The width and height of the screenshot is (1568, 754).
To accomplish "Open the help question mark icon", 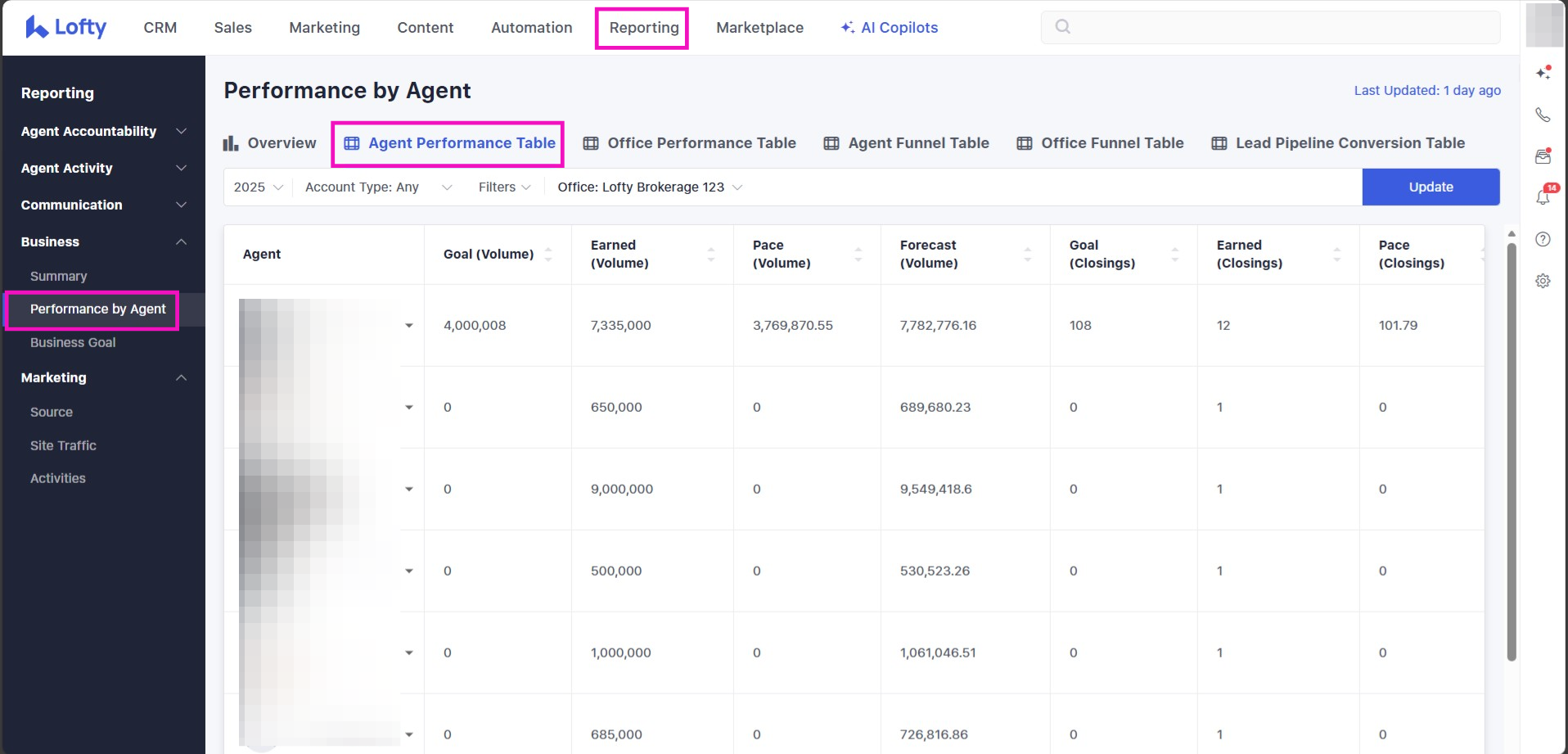I will (1543, 239).
